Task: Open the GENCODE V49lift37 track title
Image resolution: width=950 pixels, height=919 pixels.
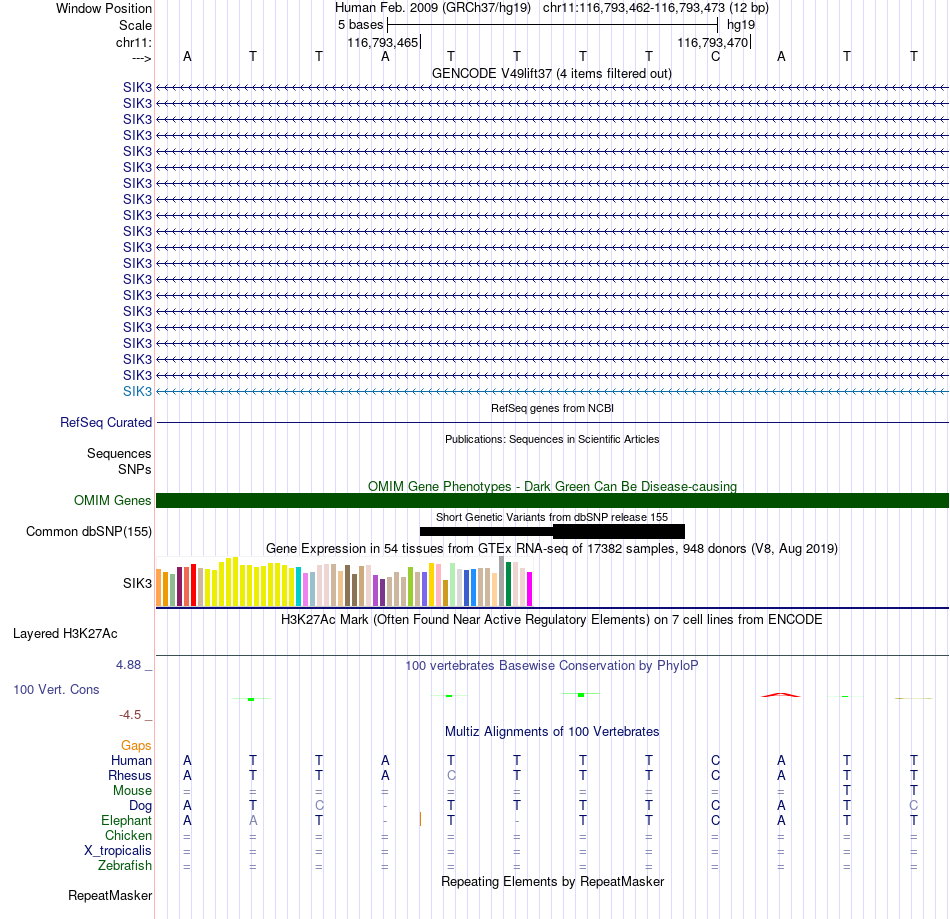Action: 551,73
